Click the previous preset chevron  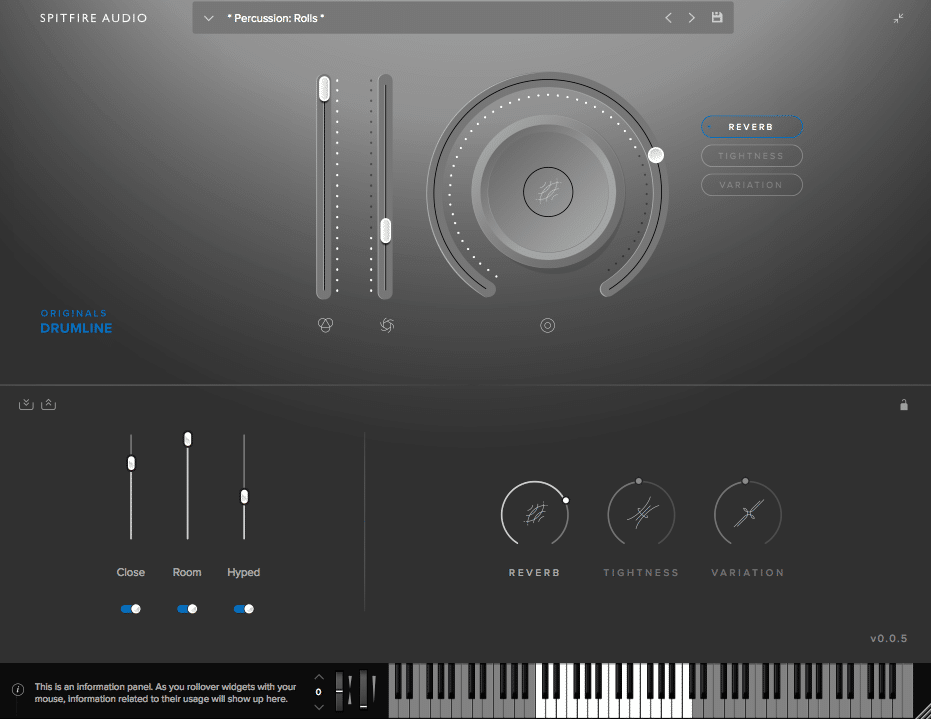[x=668, y=17]
